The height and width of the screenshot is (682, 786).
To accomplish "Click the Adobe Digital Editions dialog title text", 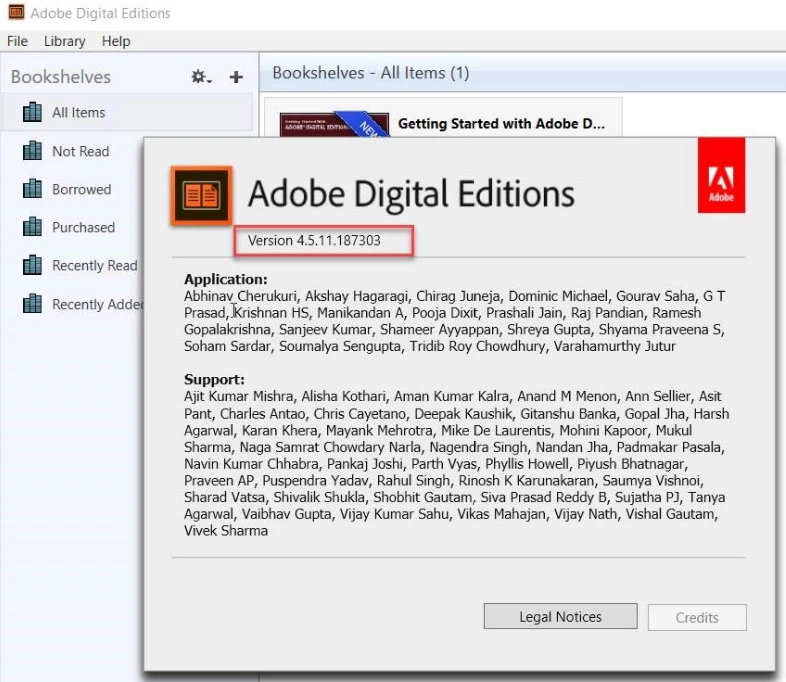I will pyautogui.click(x=411, y=194).
